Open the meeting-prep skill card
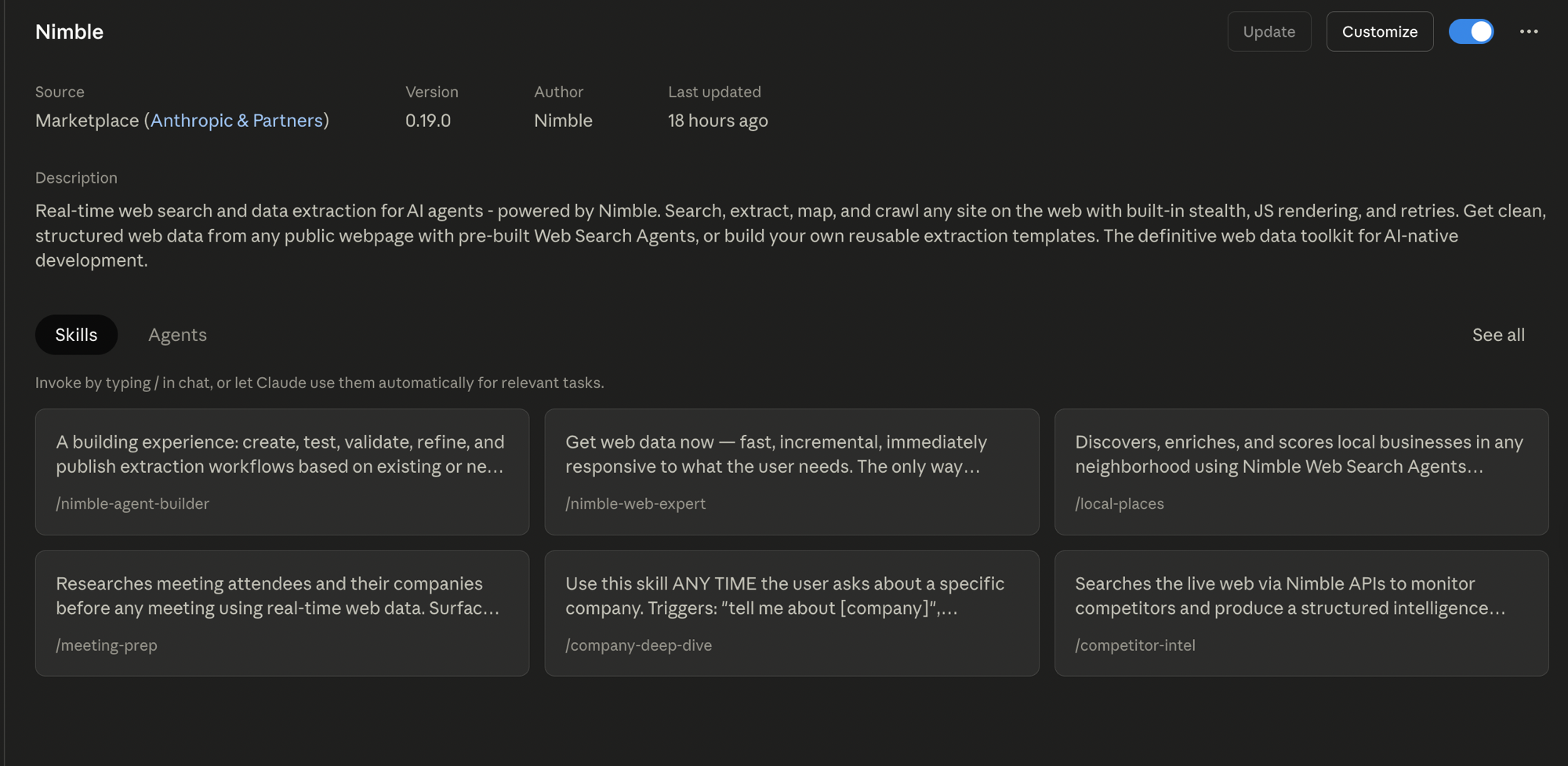Image resolution: width=1568 pixels, height=766 pixels. (282, 613)
